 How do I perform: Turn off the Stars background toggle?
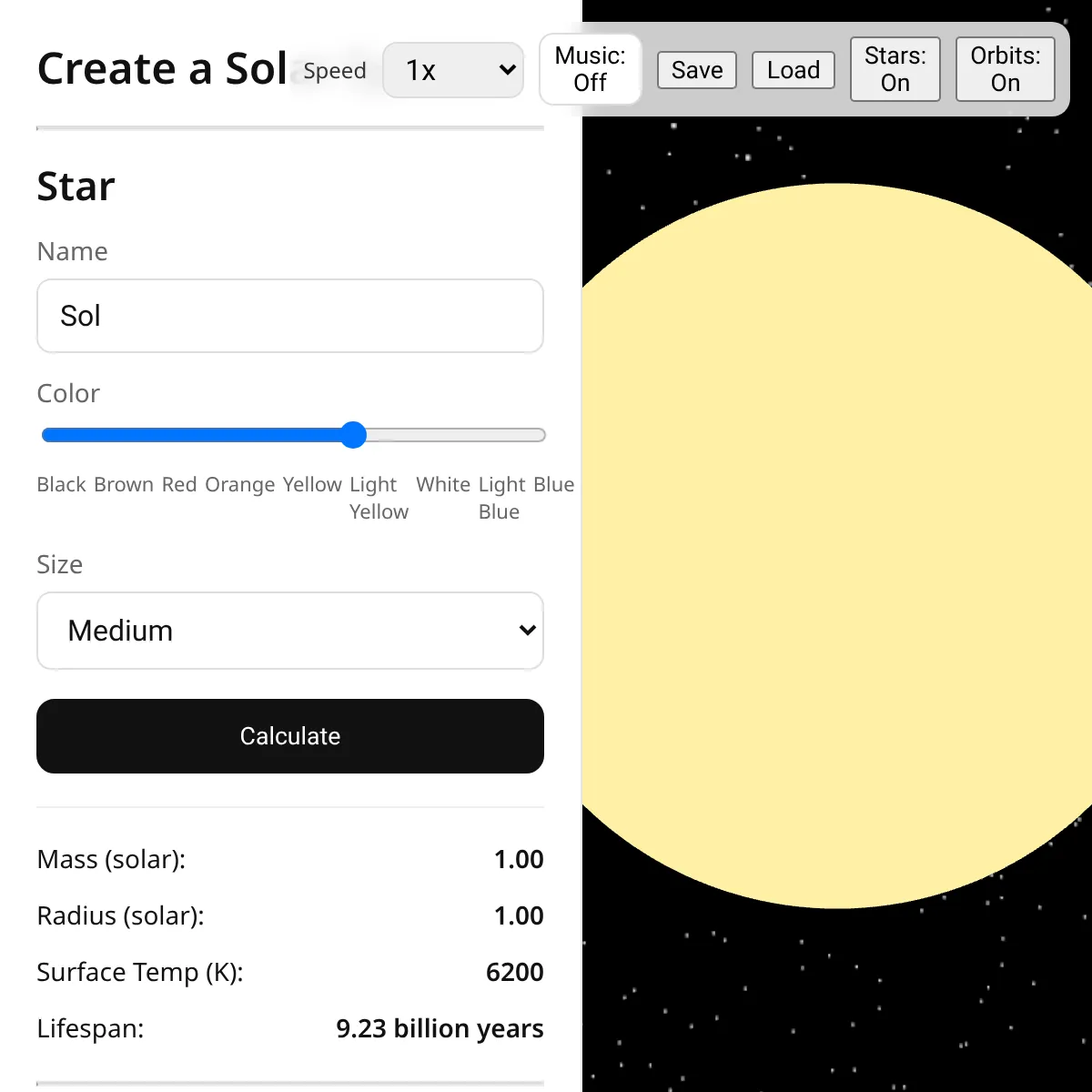click(x=895, y=69)
